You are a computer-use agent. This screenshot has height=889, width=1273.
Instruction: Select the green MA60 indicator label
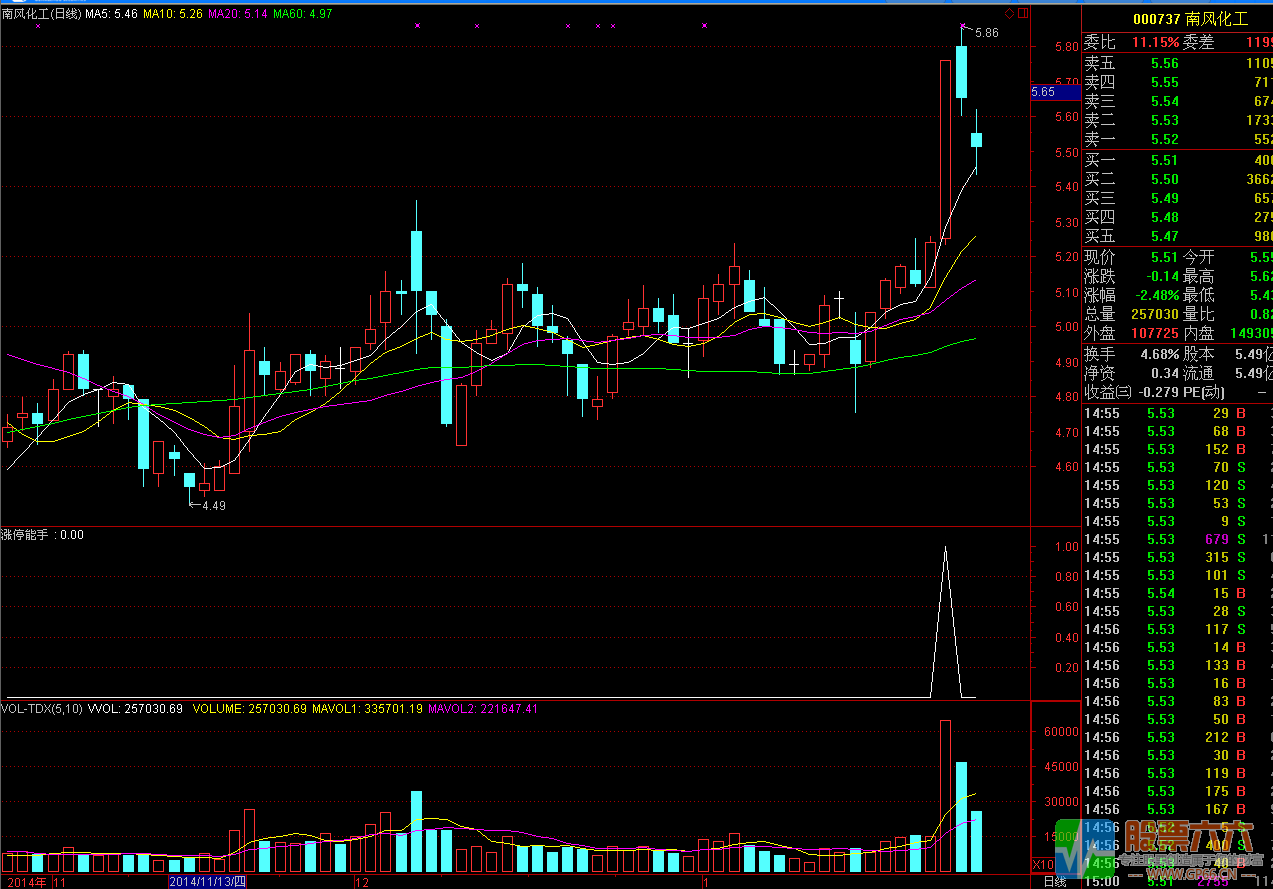[303, 14]
